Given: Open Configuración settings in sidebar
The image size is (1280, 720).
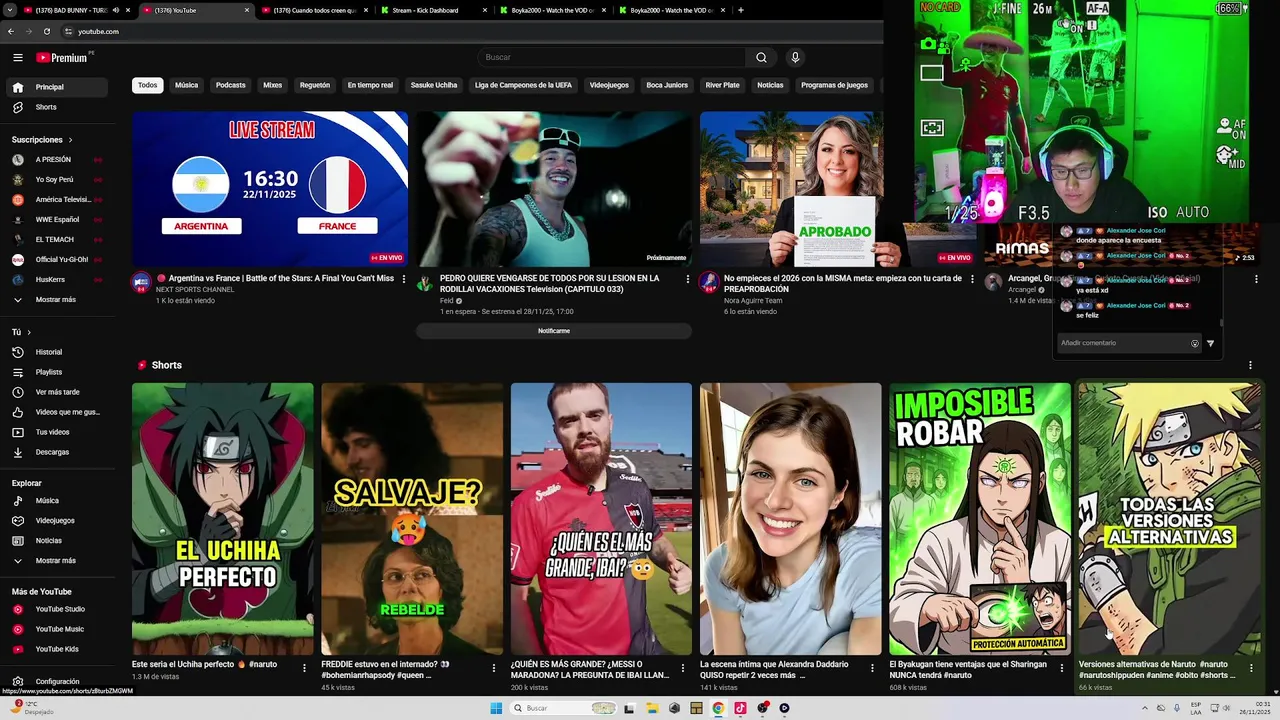Looking at the screenshot, I should click(58, 681).
